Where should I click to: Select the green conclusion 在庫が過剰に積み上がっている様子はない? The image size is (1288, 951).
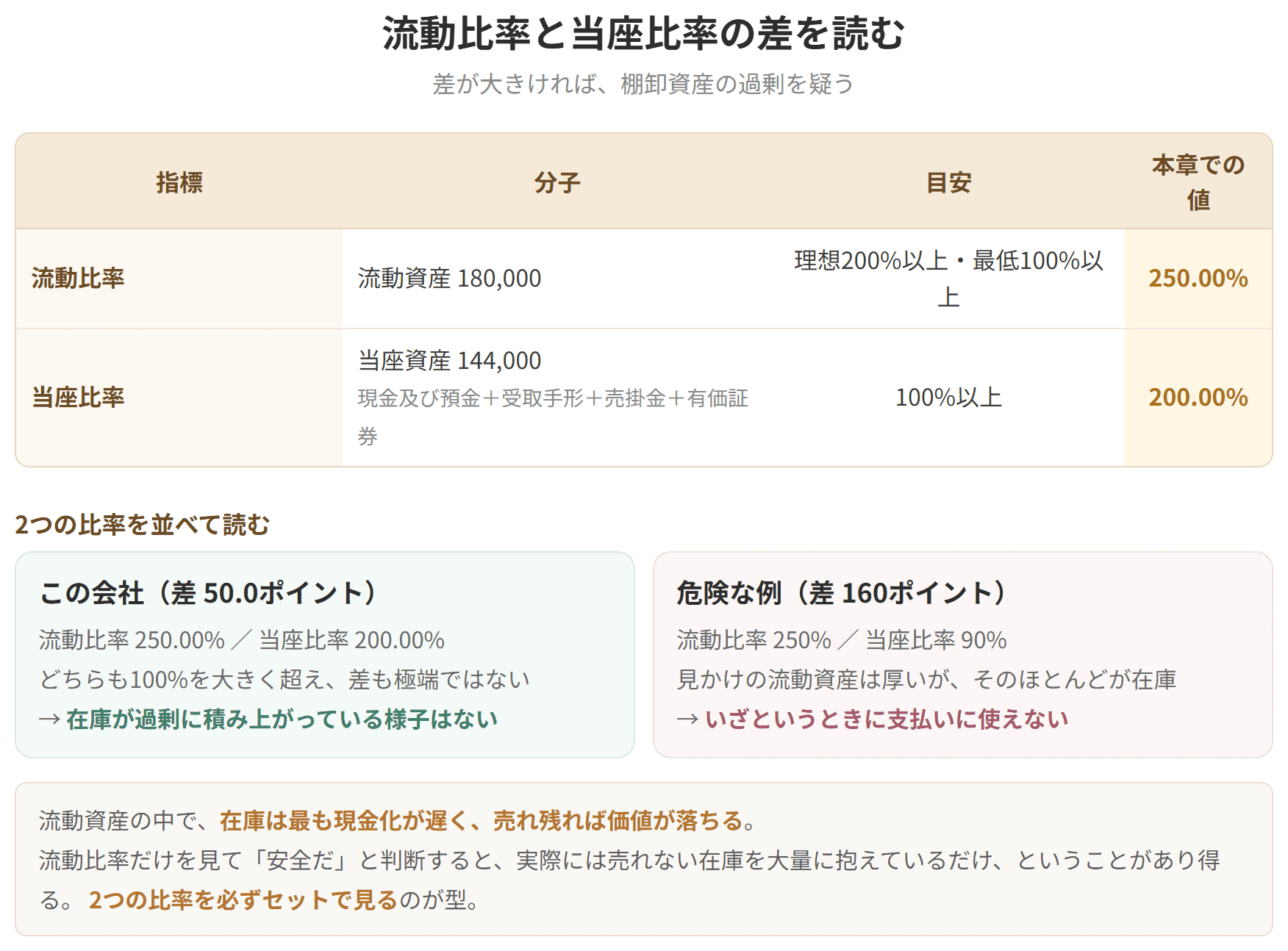point(282,719)
